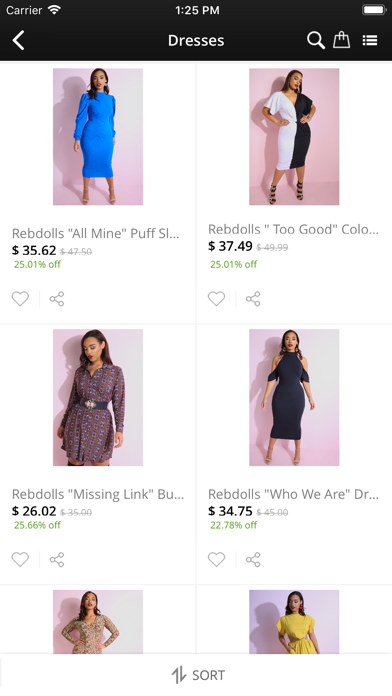
Task: Share the "Missing Link" dress
Action: pos(57,560)
